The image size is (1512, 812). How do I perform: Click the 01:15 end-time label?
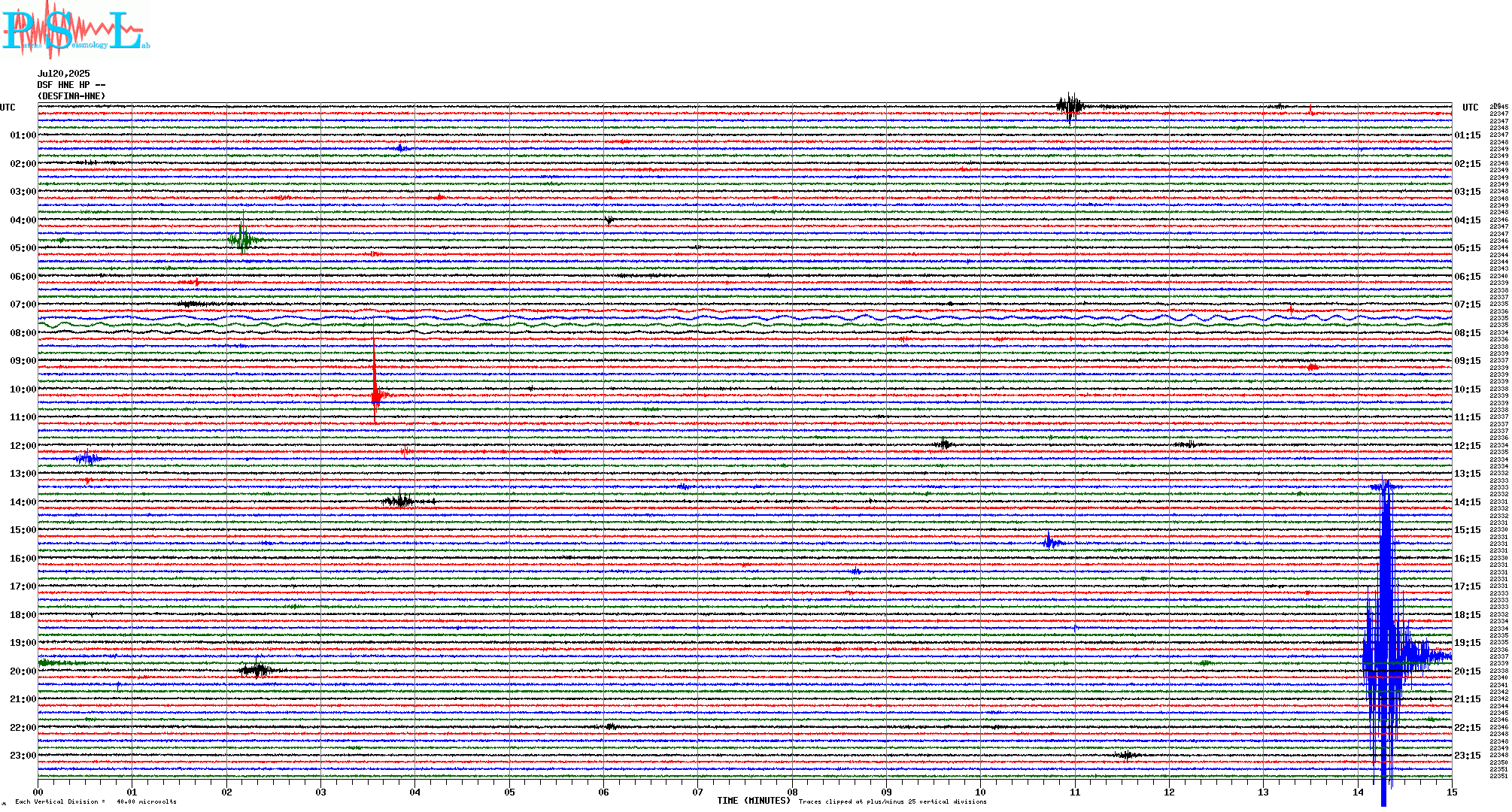(1468, 135)
